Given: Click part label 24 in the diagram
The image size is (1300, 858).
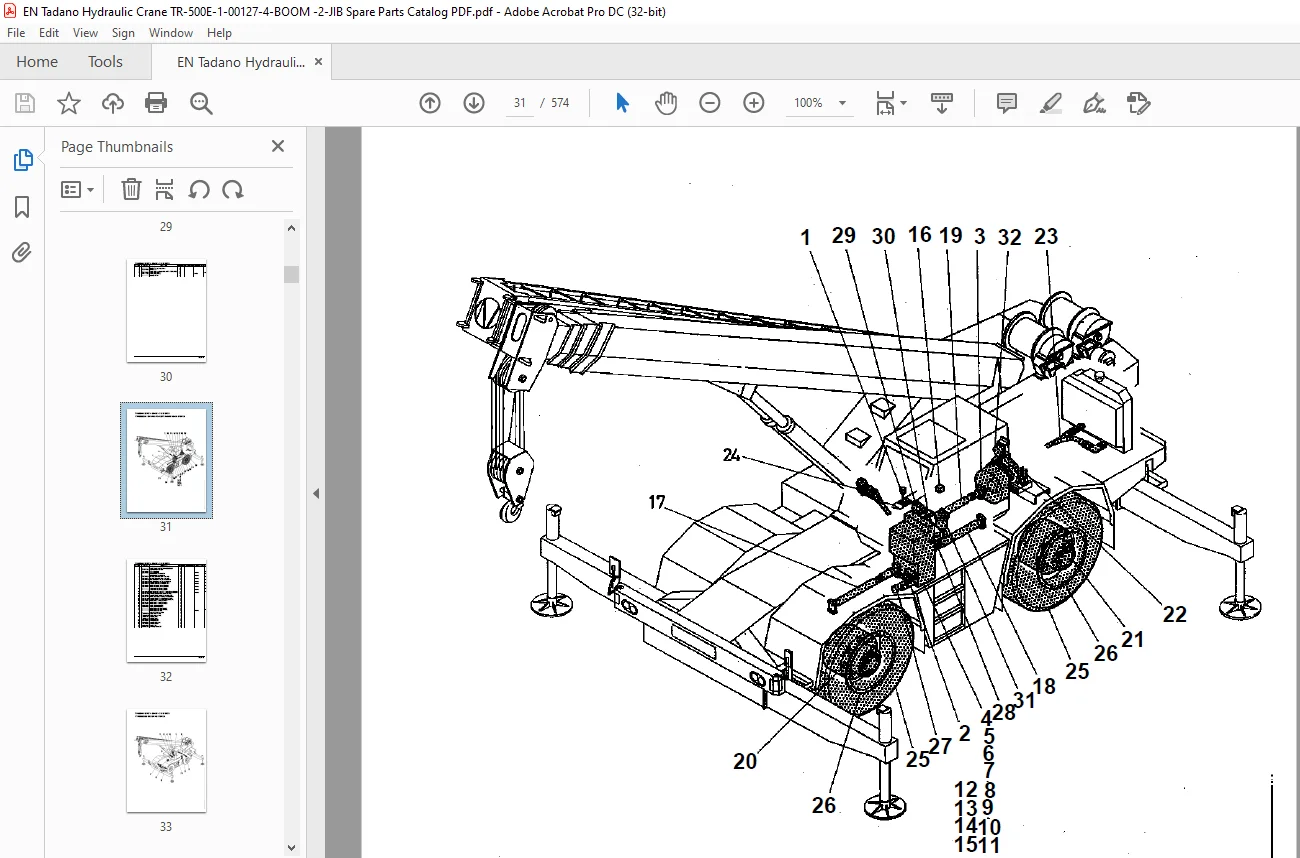Looking at the screenshot, I should click(733, 455).
